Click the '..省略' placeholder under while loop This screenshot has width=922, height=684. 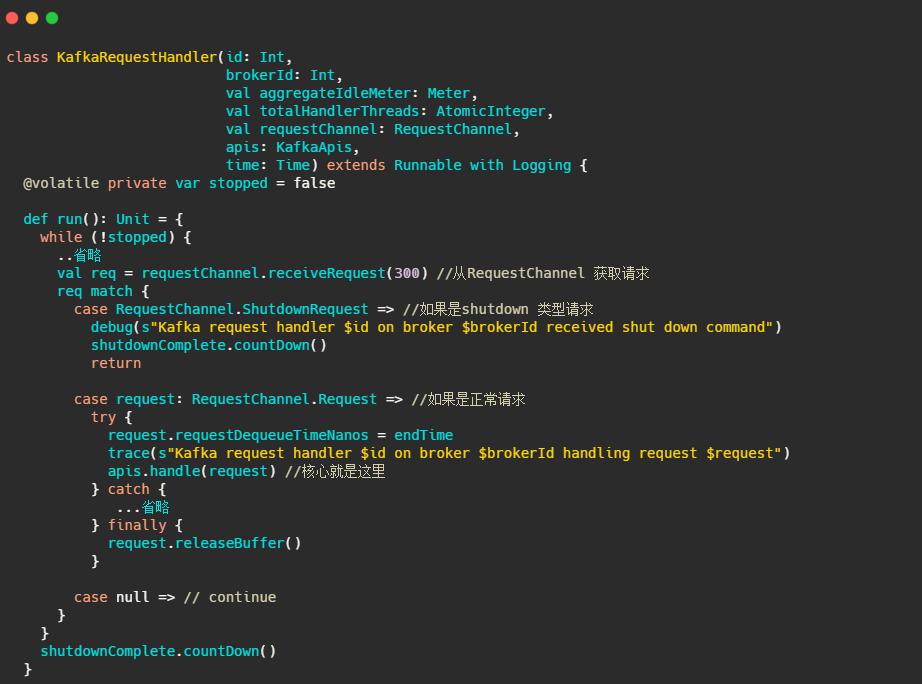click(x=79, y=255)
